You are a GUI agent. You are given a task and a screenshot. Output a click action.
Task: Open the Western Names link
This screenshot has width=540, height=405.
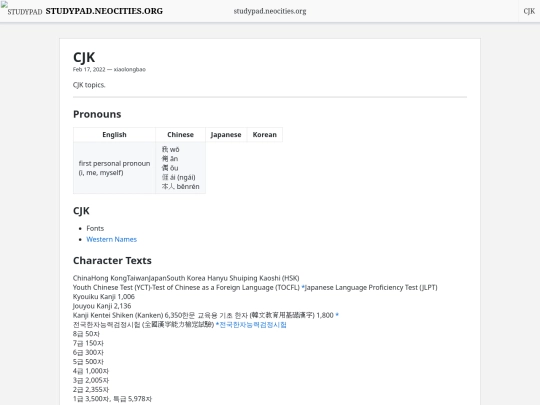pos(112,239)
